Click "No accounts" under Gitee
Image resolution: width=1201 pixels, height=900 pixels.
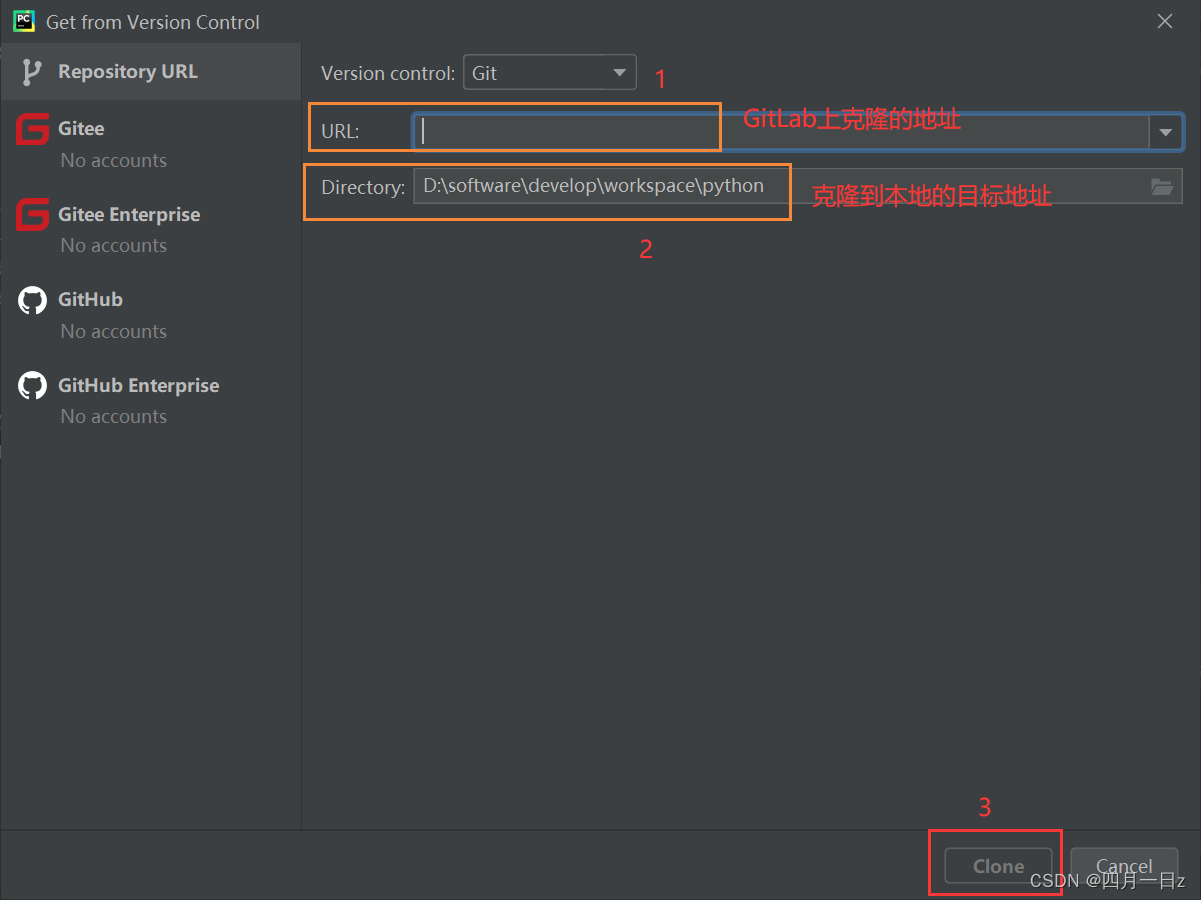click(x=113, y=160)
